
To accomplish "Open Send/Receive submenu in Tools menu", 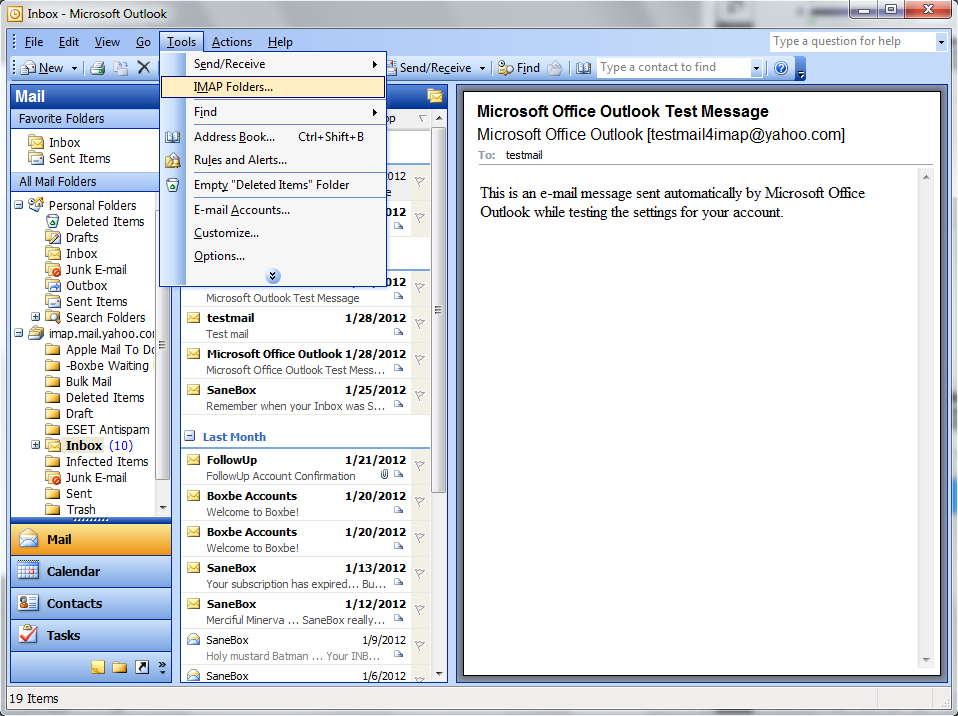I will (273, 64).
